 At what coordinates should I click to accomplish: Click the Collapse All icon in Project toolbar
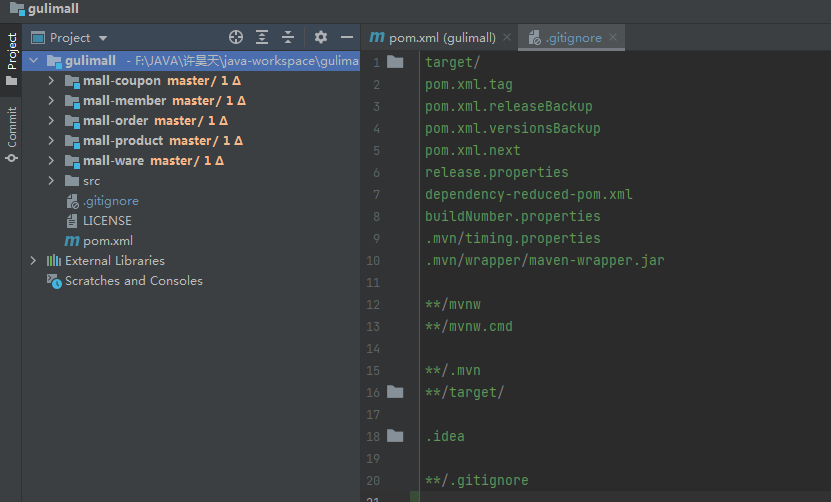pos(288,37)
